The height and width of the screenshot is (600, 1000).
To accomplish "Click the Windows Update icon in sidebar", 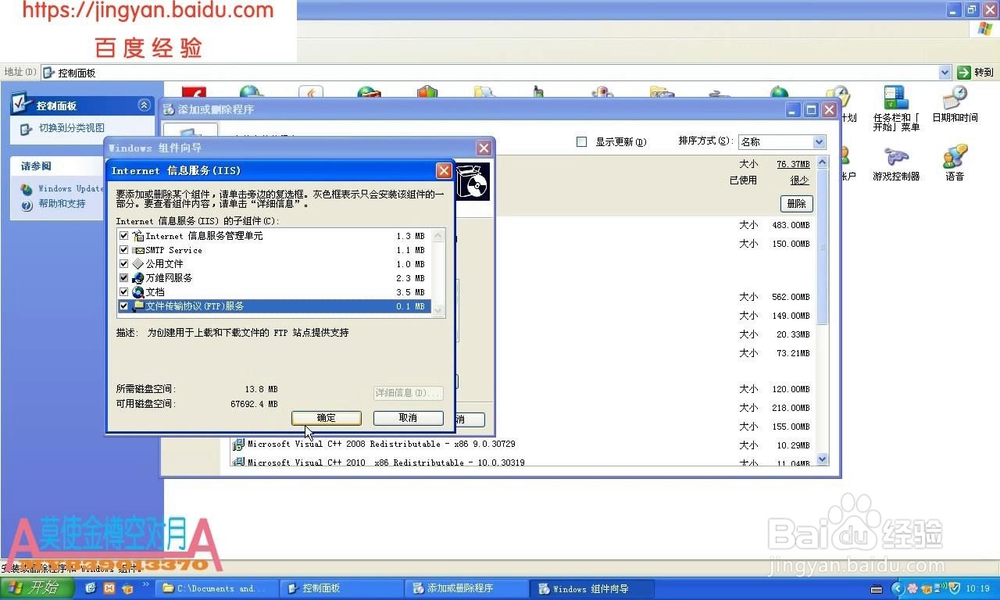I will 26,189.
